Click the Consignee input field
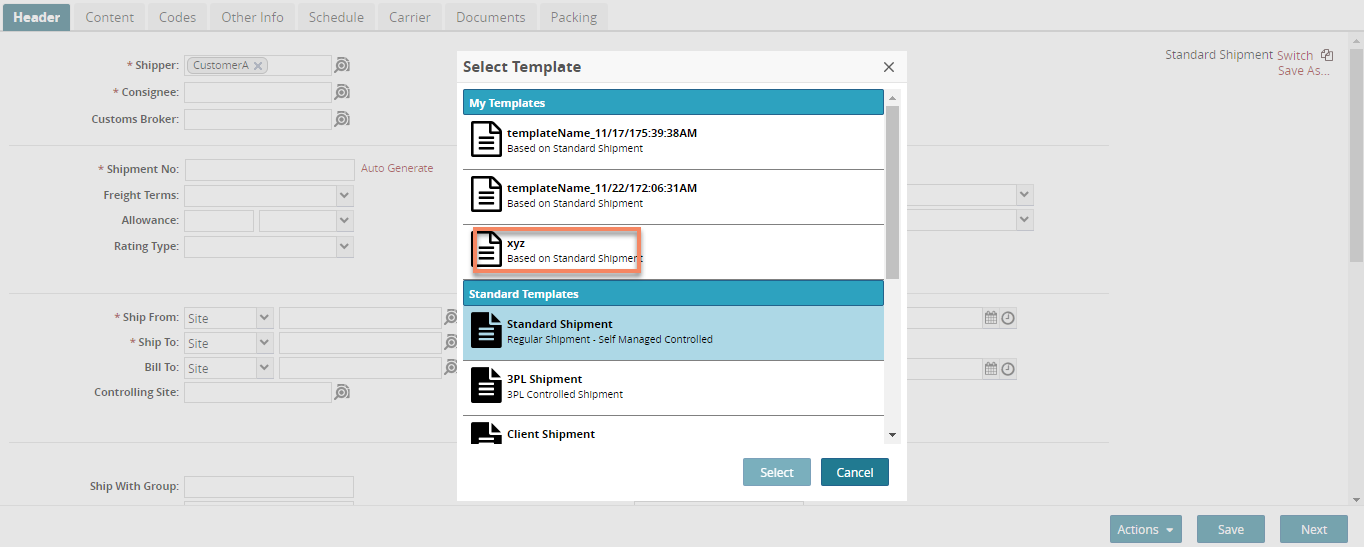Viewport: 1364px width, 547px height. tap(257, 92)
